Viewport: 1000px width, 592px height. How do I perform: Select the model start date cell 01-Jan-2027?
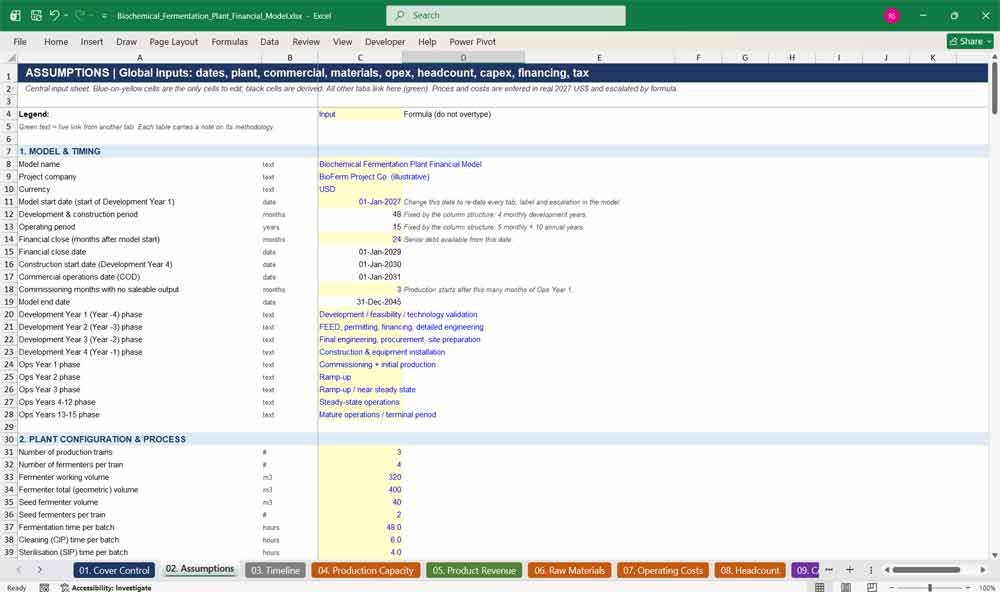coord(360,202)
